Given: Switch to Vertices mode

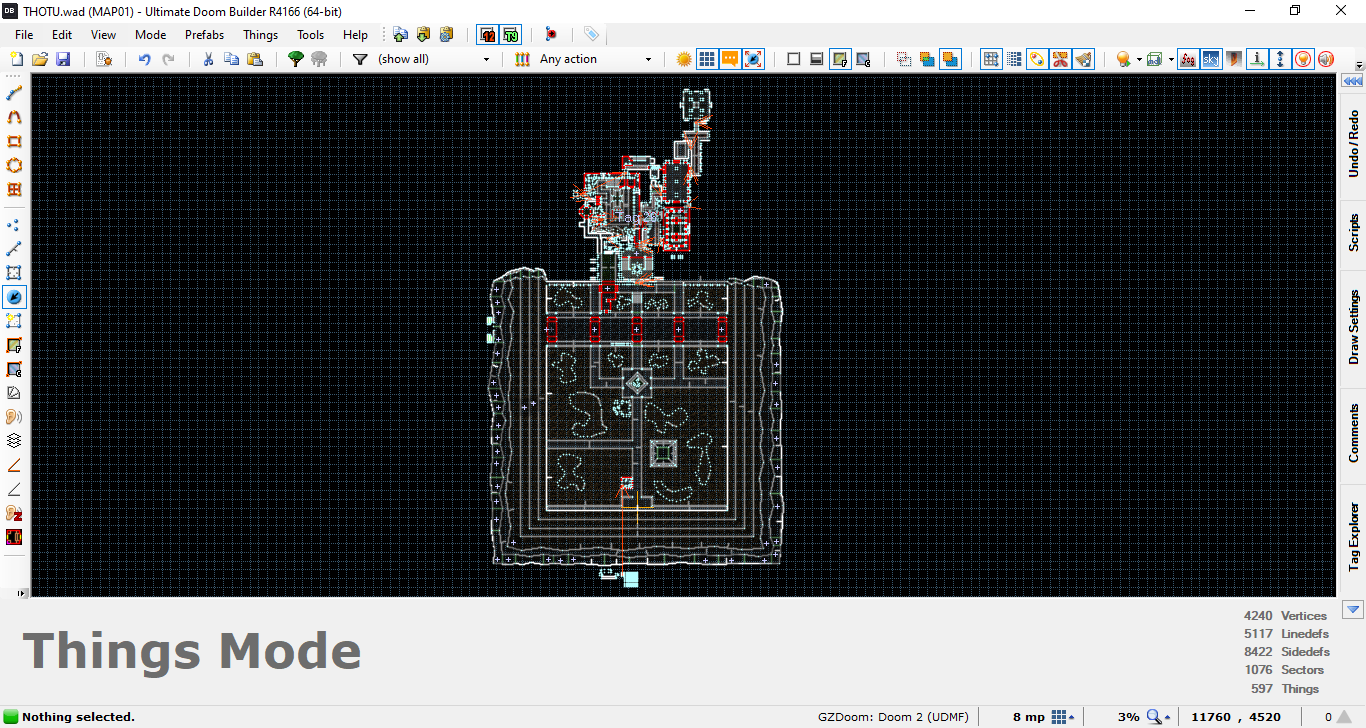Looking at the screenshot, I should (14, 225).
